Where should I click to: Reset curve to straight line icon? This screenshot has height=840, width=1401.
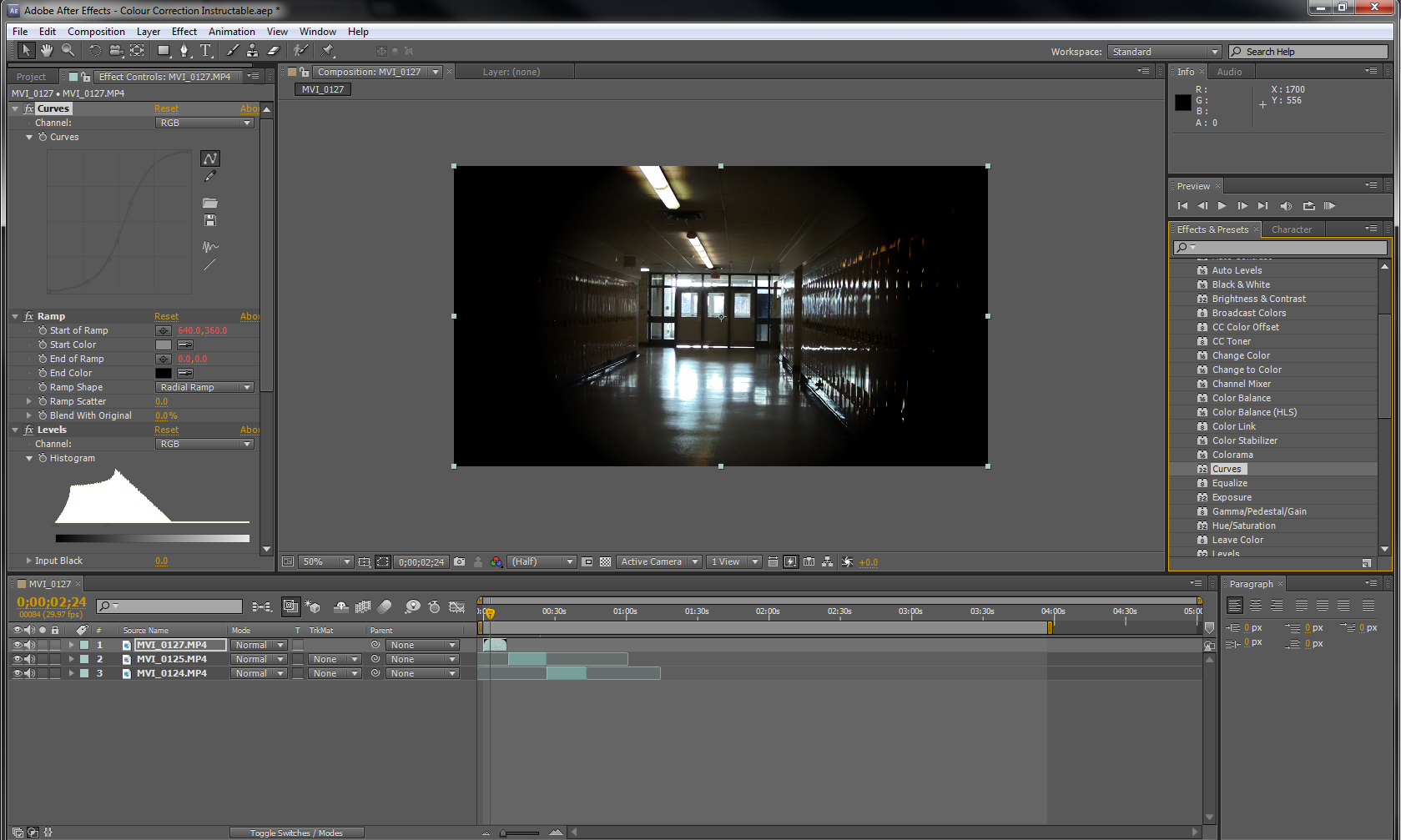(x=210, y=264)
